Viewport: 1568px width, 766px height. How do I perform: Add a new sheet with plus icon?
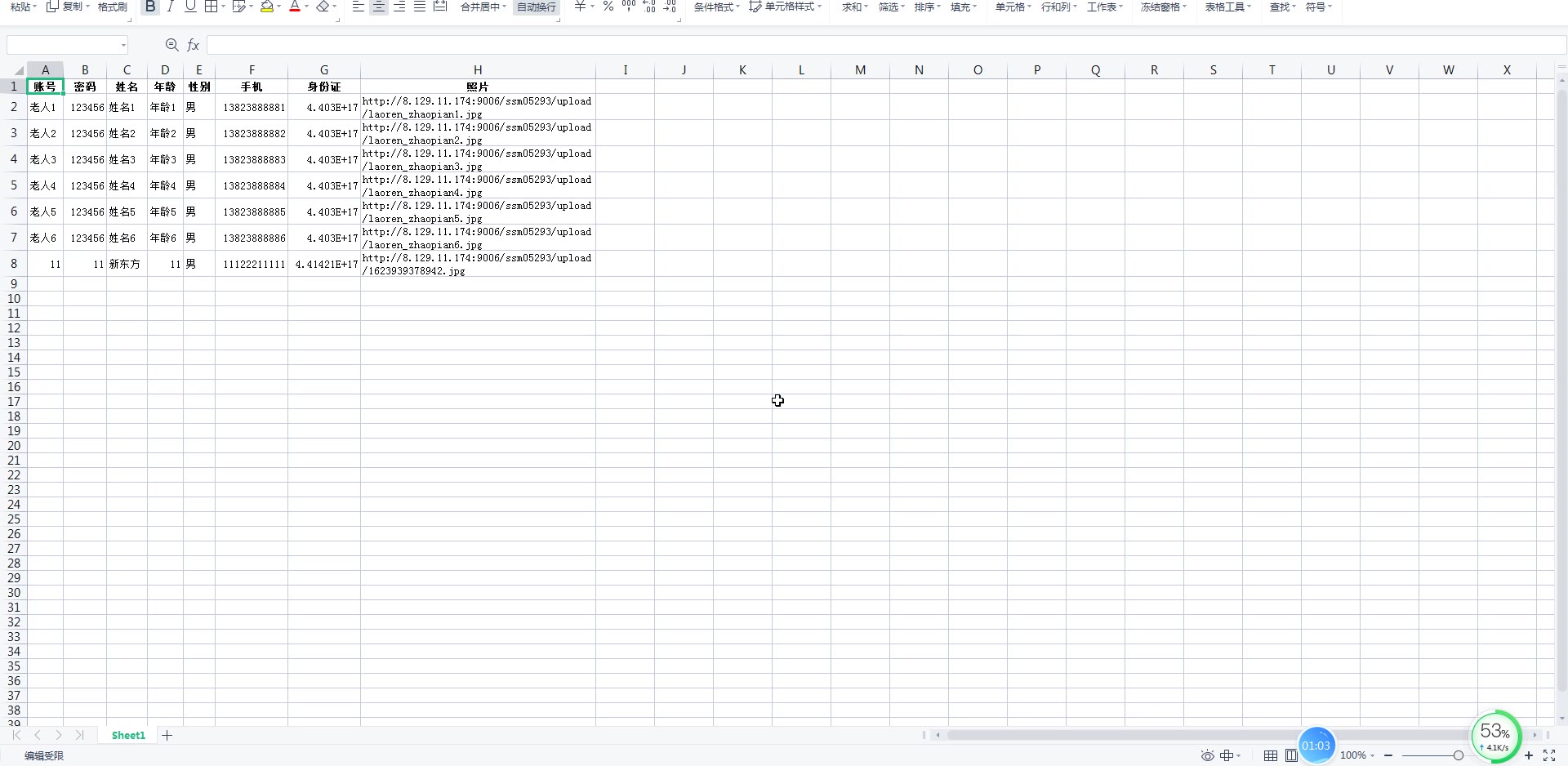pyautogui.click(x=167, y=735)
